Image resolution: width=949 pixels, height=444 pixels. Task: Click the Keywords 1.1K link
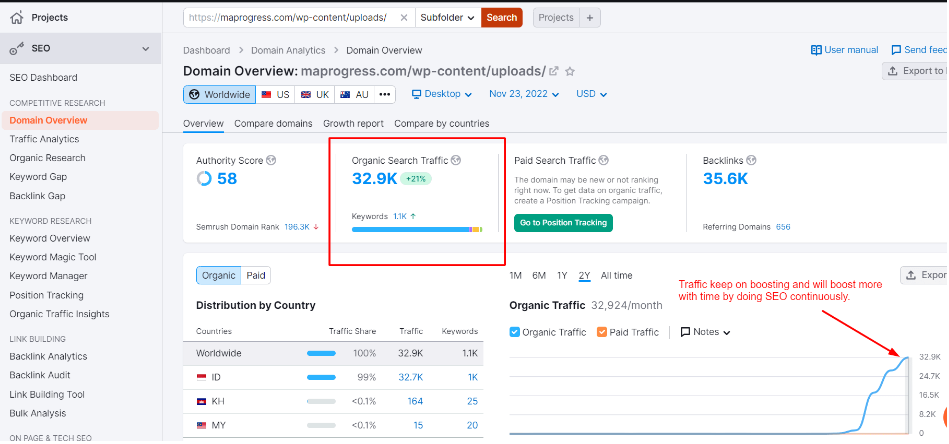tap(400, 216)
